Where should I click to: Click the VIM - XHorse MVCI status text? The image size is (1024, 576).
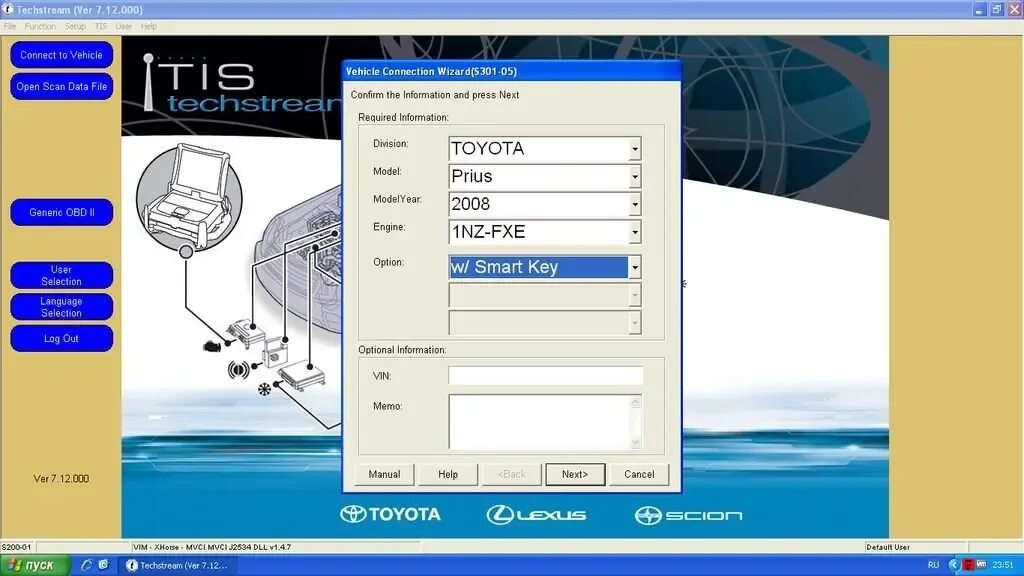point(212,547)
